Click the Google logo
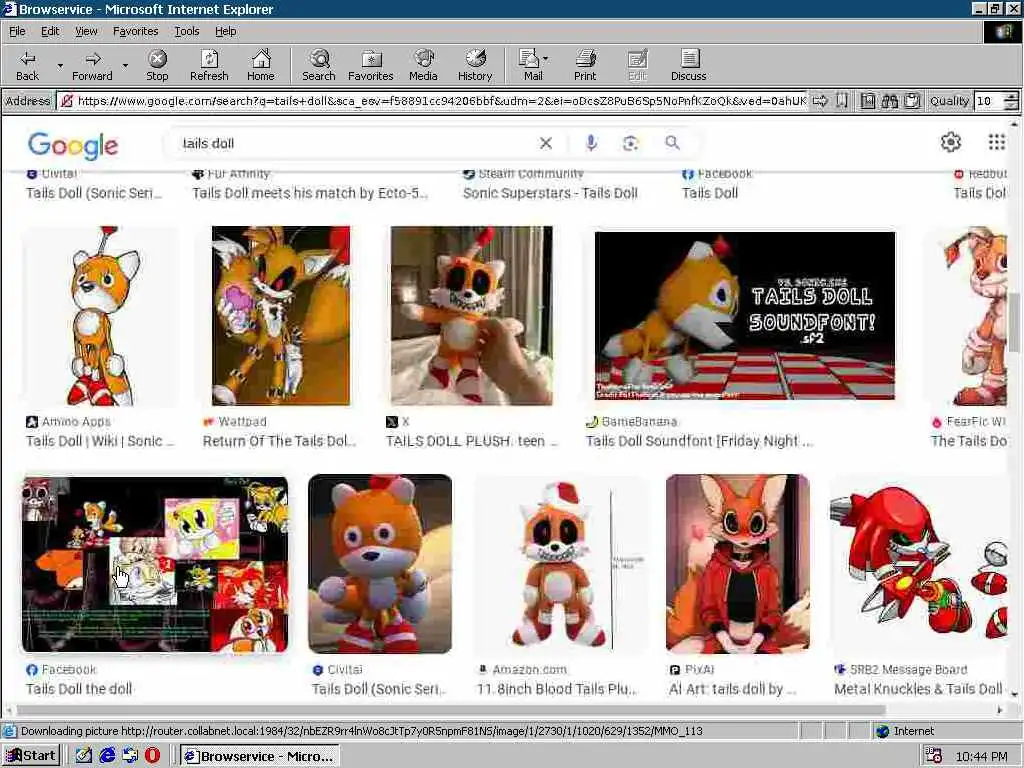Viewport: 1024px width, 768px height. (73, 145)
